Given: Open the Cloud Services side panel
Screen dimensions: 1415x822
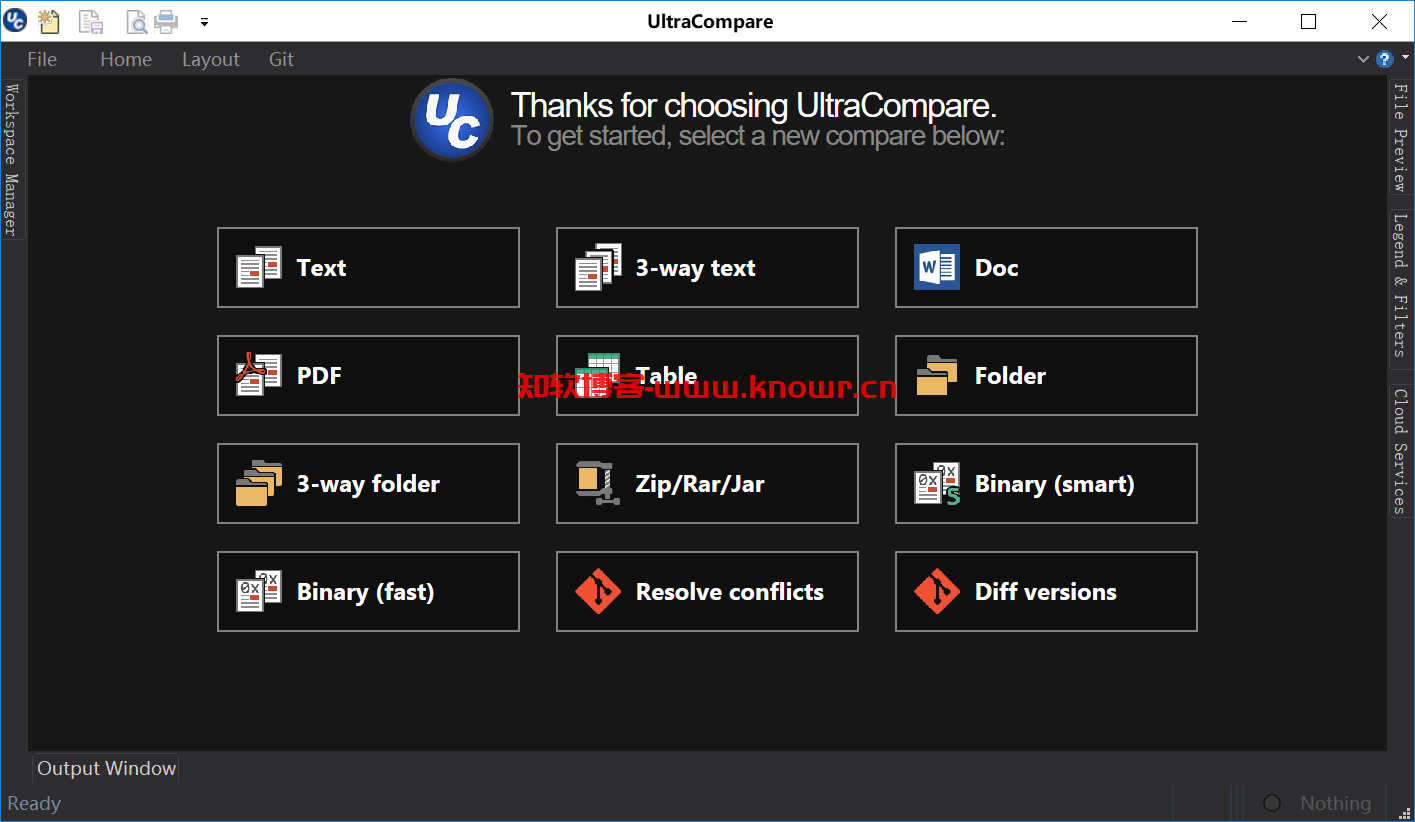Looking at the screenshot, I should [x=1400, y=451].
